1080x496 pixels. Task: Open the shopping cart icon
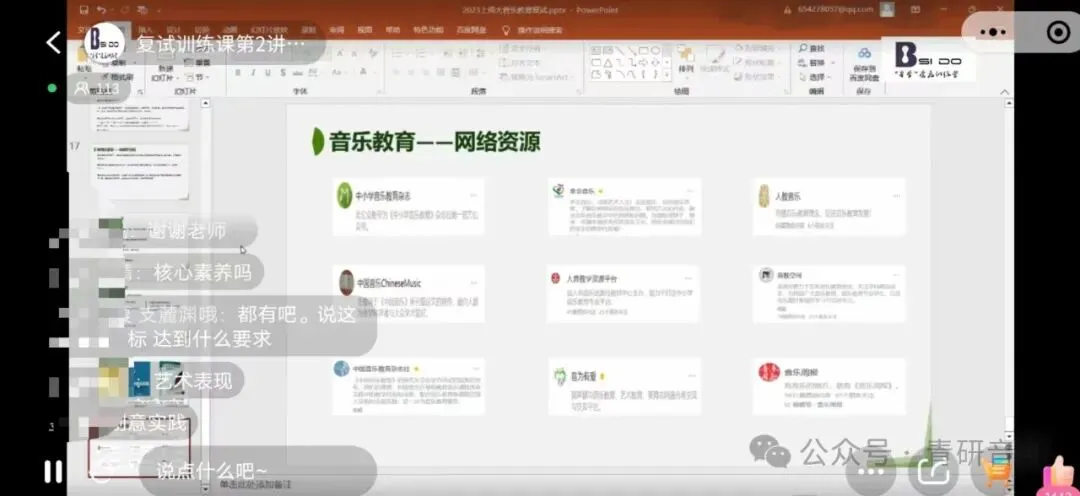pyautogui.click(x=997, y=472)
